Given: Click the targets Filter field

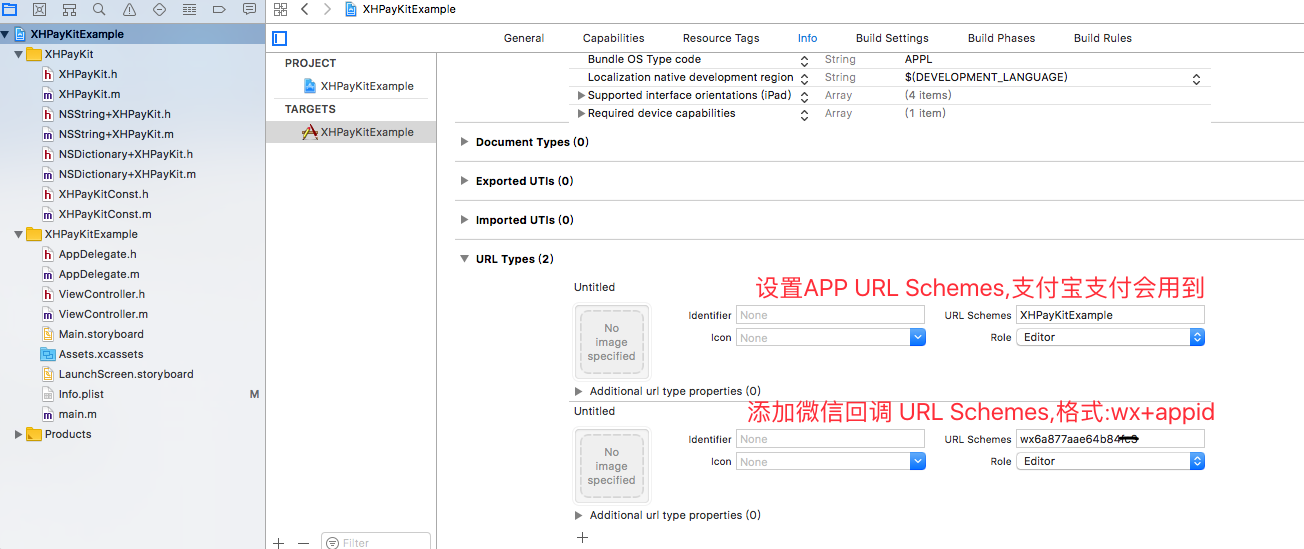Looking at the screenshot, I should point(376,542).
